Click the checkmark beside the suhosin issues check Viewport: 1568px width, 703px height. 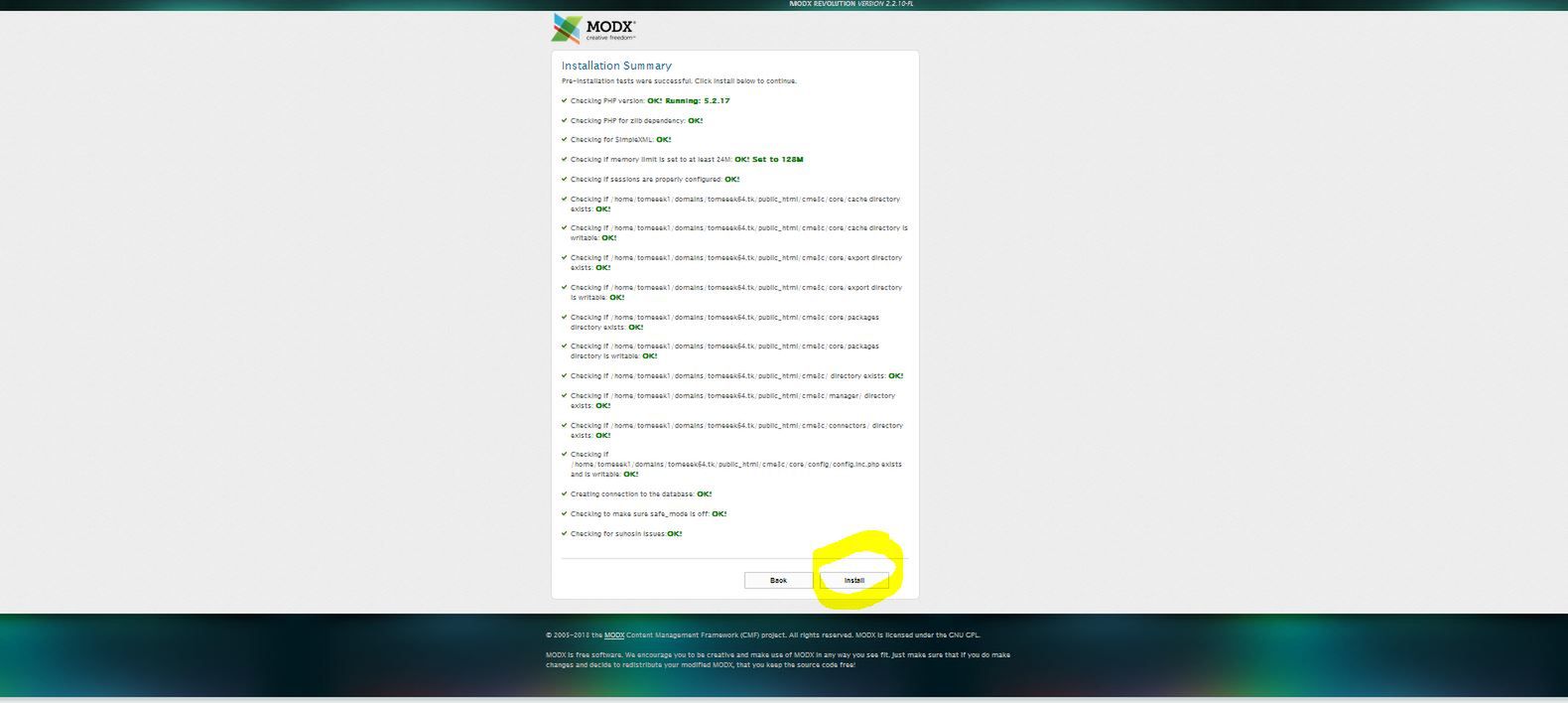click(565, 533)
